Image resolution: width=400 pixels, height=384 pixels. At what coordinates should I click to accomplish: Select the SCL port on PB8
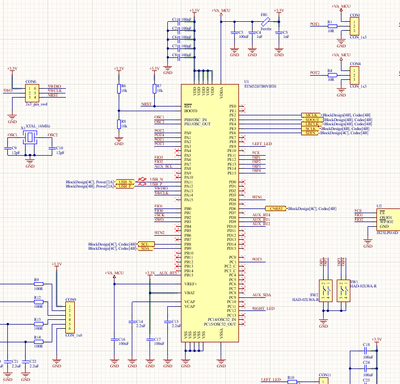click(x=146, y=244)
